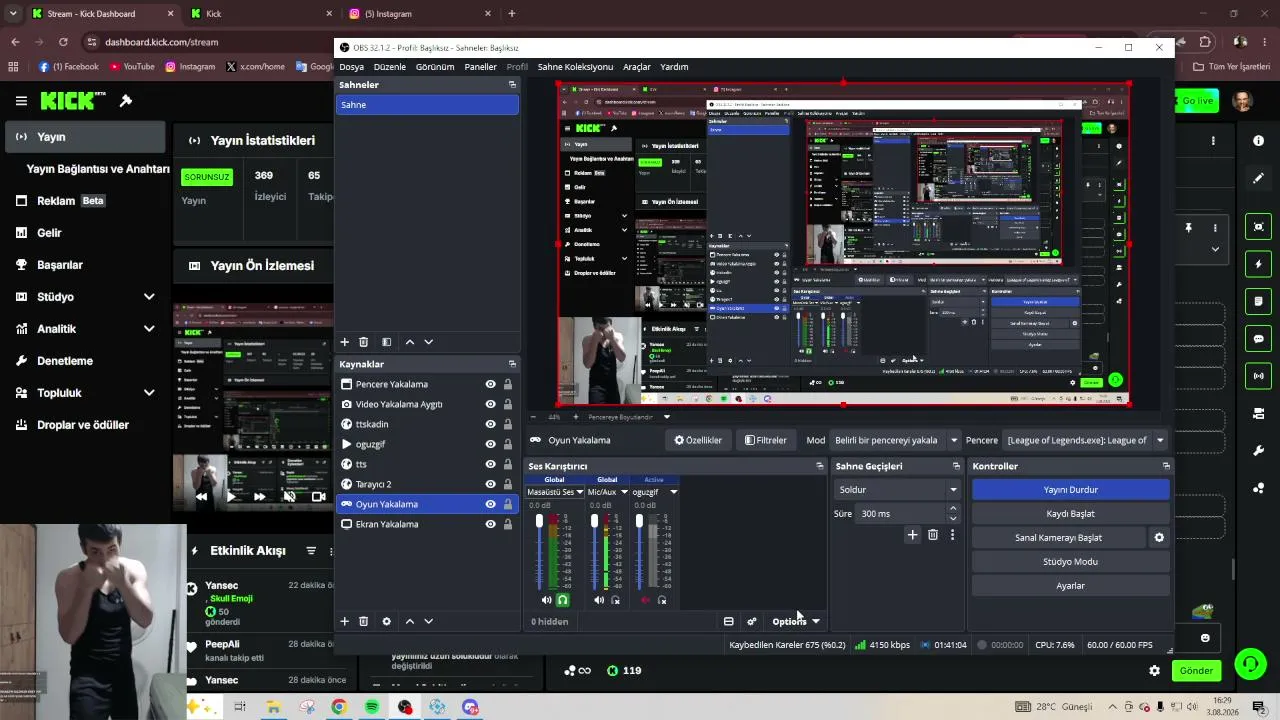1280x720 pixels.
Task: Open Filtreler for the selected source
Action: 765,440
